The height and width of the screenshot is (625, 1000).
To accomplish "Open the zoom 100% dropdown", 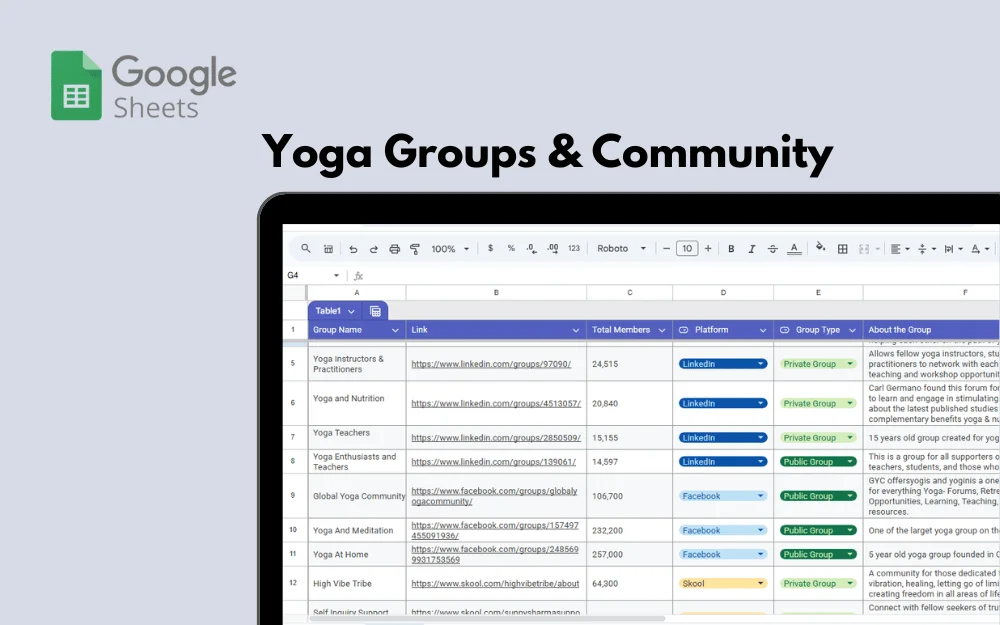I will (x=450, y=249).
